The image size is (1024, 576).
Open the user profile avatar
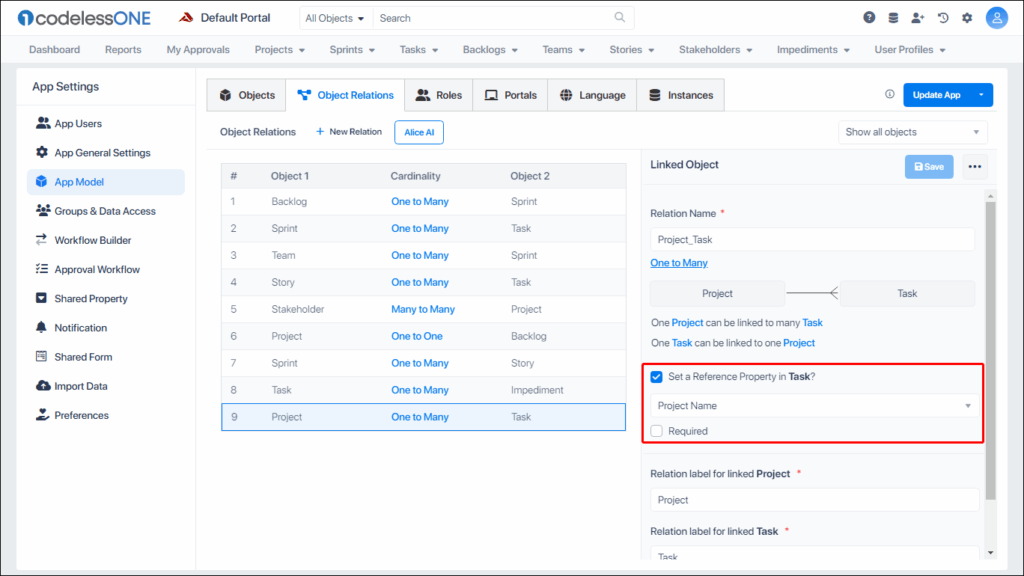[x=996, y=18]
